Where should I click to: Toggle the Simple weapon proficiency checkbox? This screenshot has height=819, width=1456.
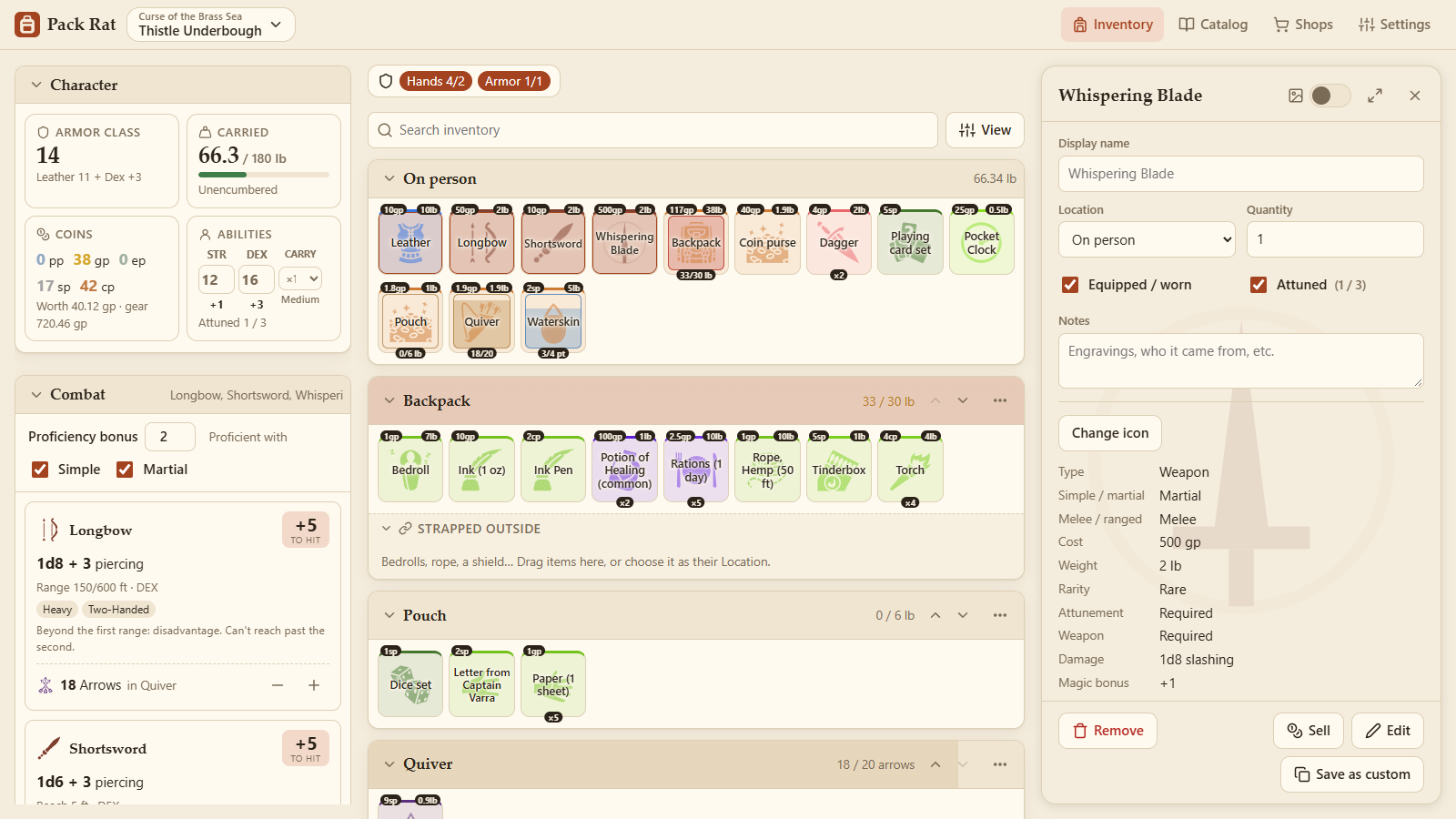[x=40, y=470]
